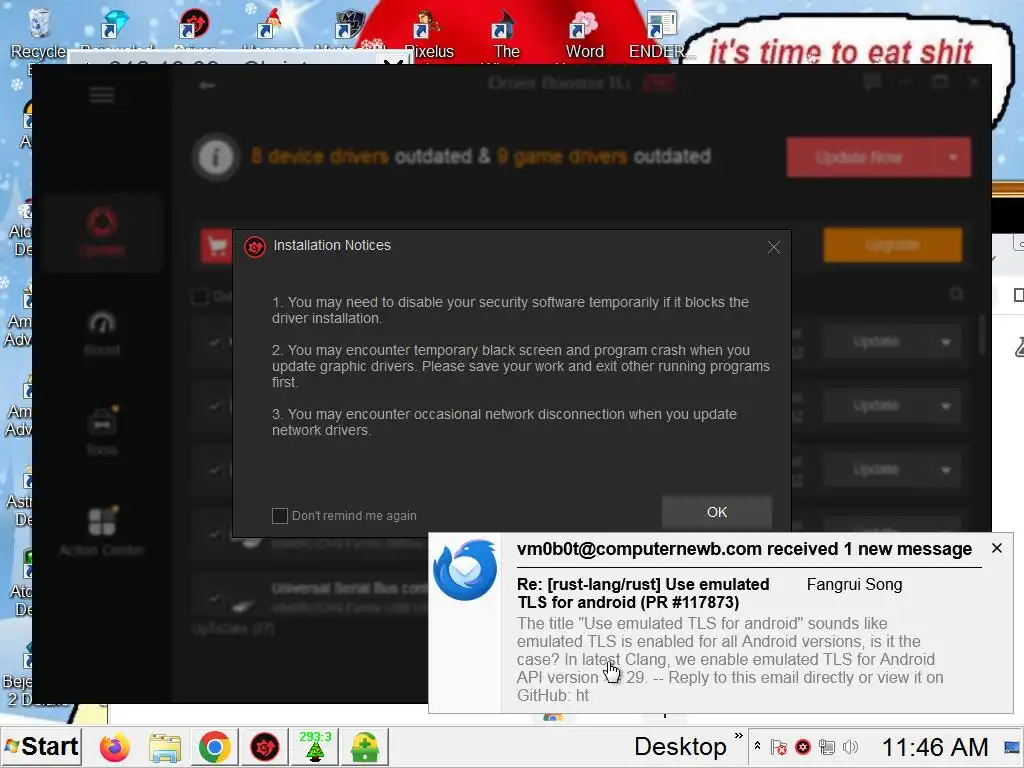Open the Action Center sidebar section
The width and height of the screenshot is (1024, 768).
coord(102,532)
